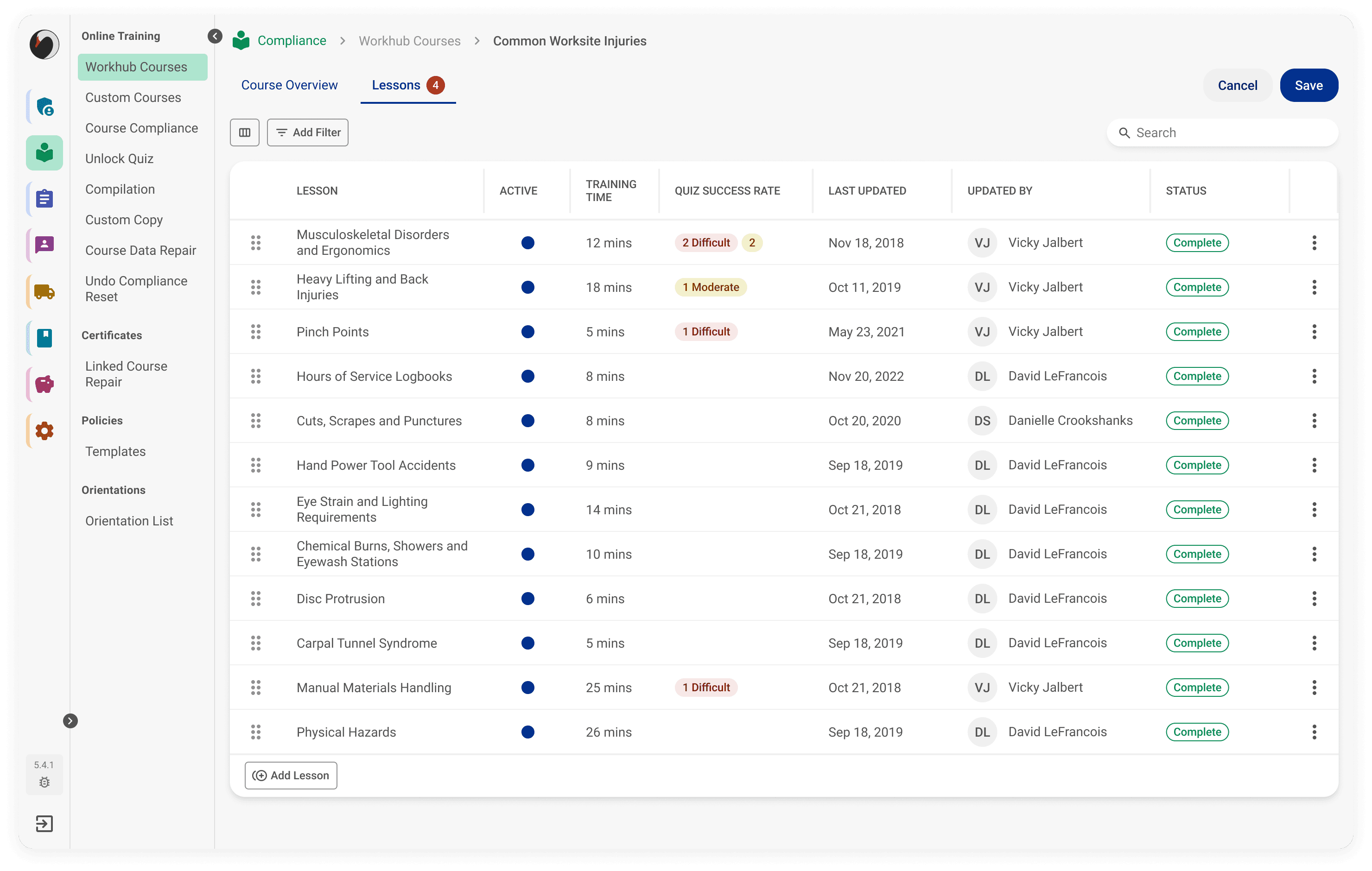Toggle Active dot for Disc Protrusion

click(527, 598)
